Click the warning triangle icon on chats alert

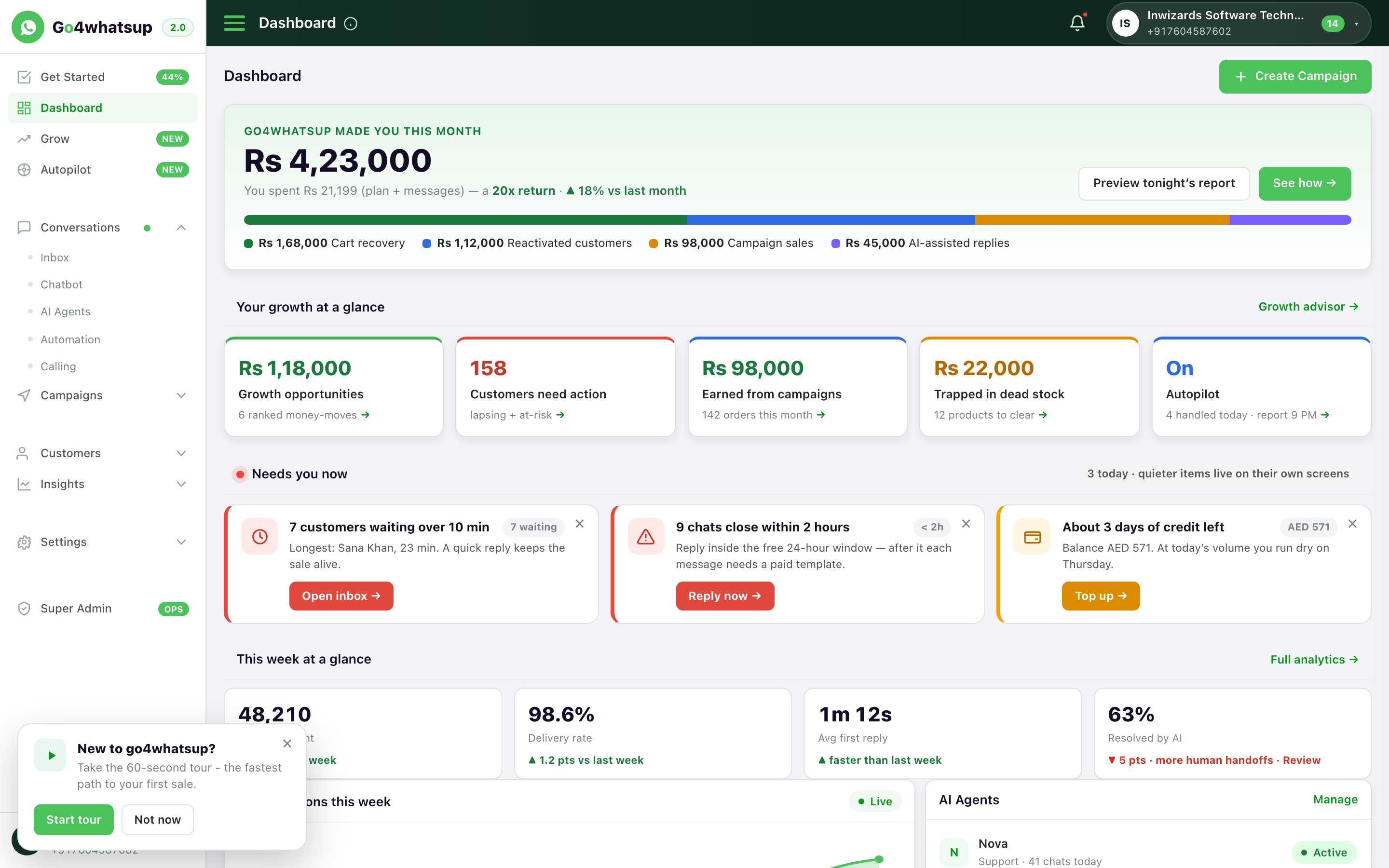[x=646, y=536]
